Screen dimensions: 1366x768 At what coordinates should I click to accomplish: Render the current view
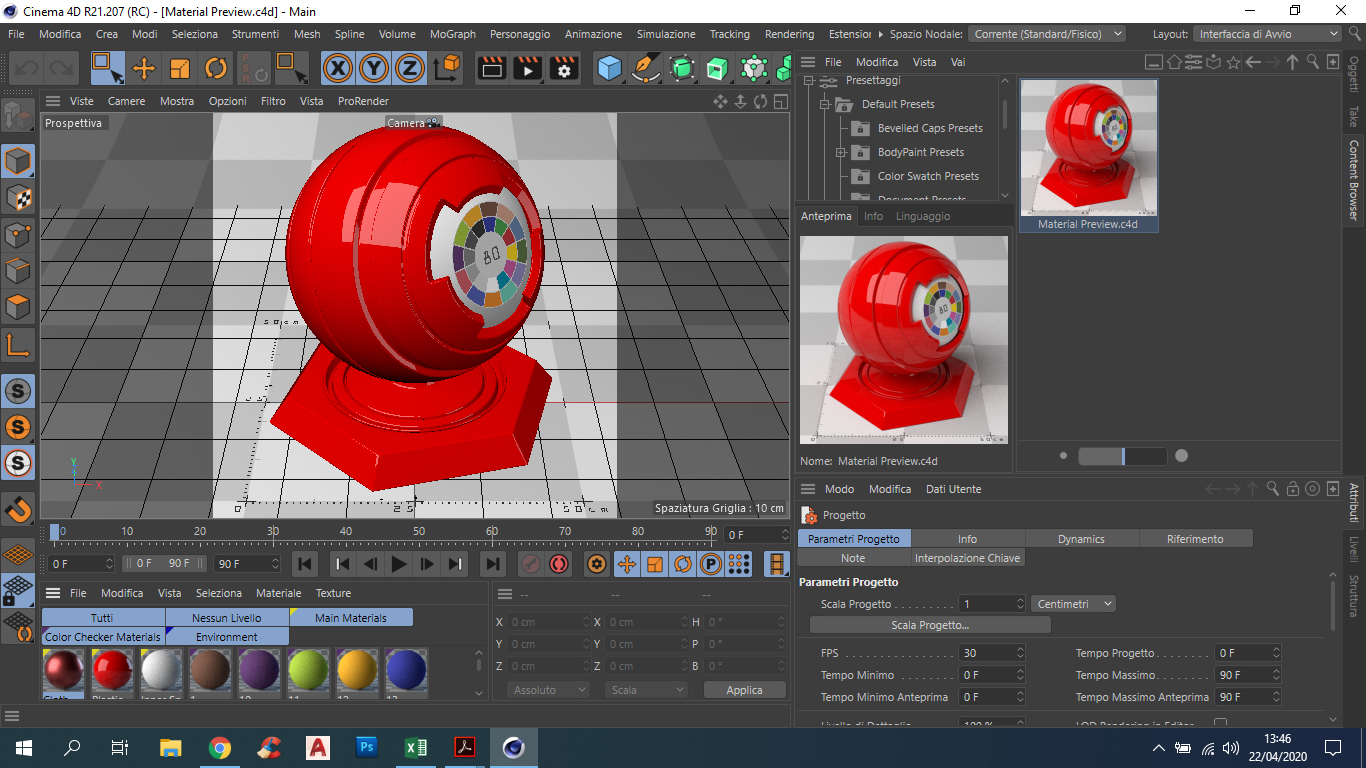491,68
